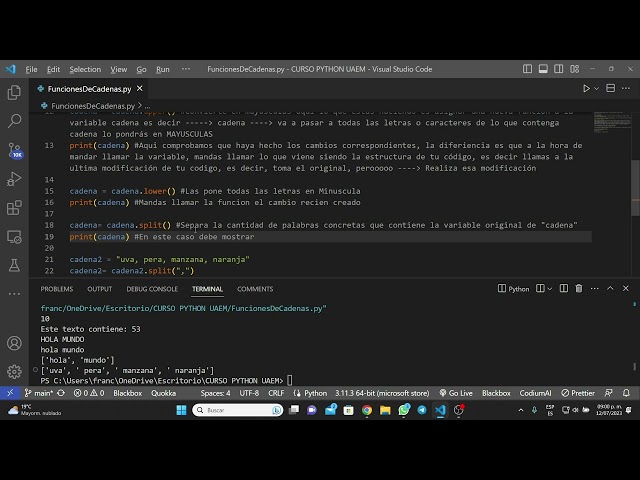The image size is (640, 480).
Task: Close the FuncionesDeCadenas.py tab
Action: 140,89
